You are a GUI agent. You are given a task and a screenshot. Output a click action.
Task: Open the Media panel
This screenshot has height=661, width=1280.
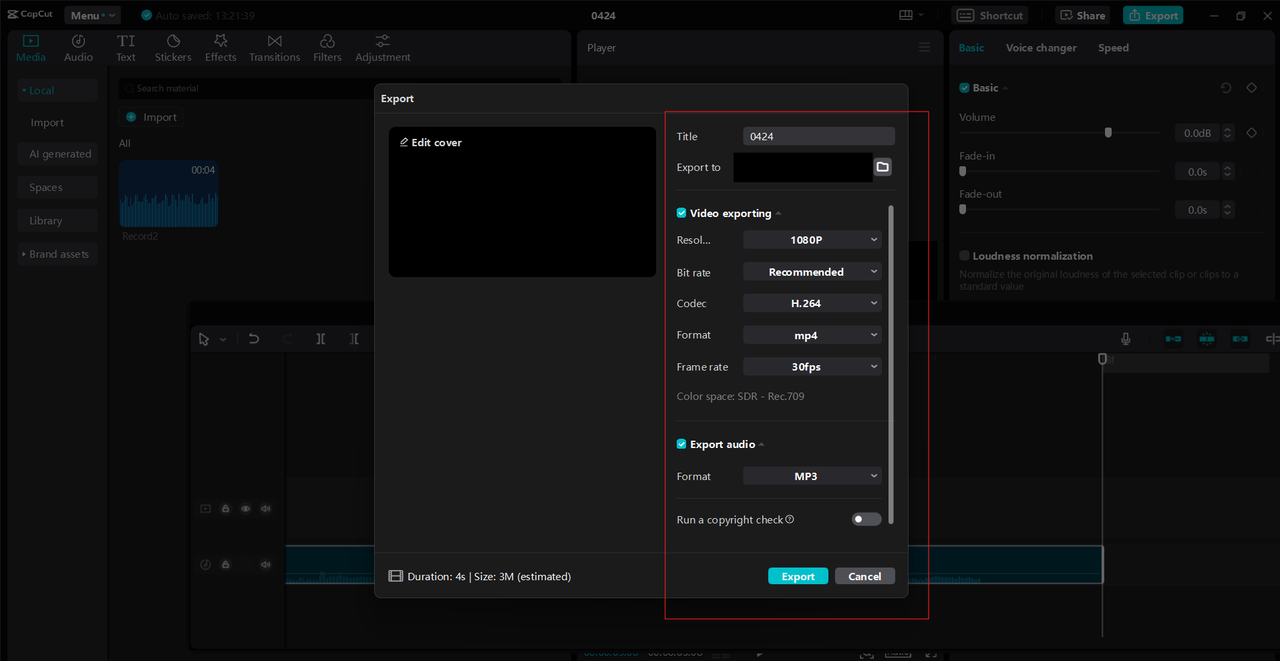point(31,48)
